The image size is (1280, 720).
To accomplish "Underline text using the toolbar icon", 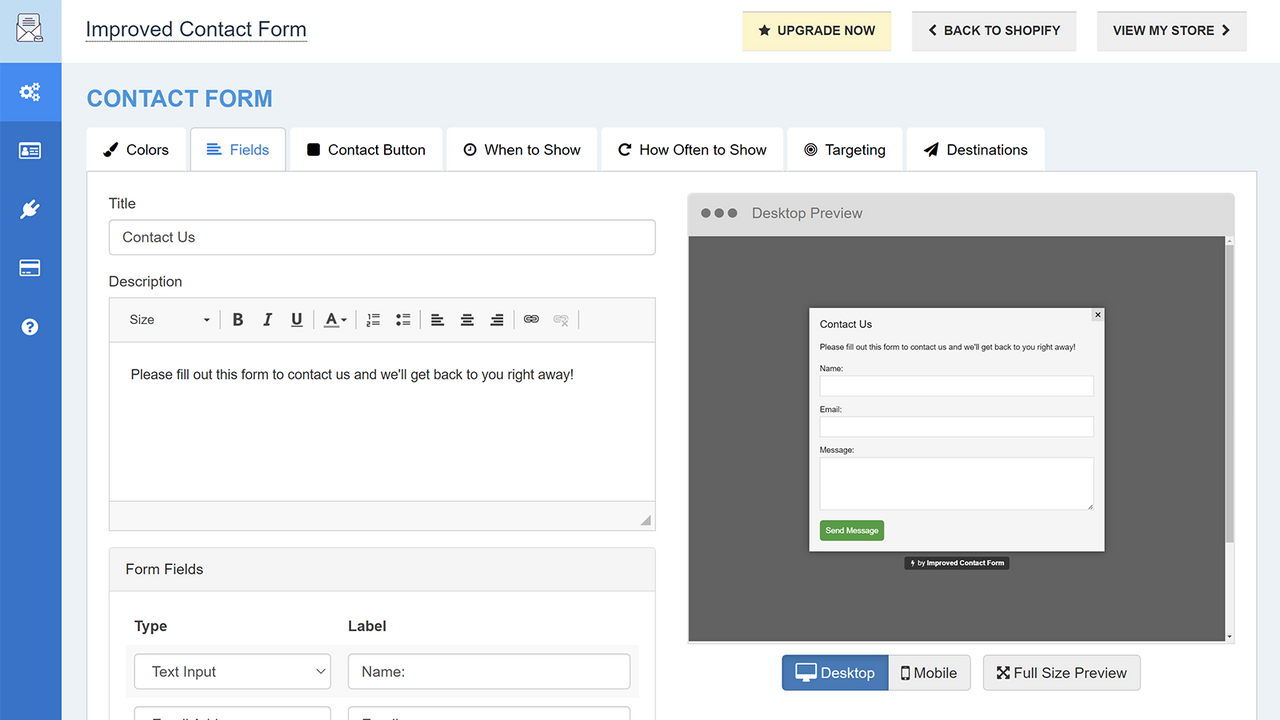I will click(x=296, y=319).
